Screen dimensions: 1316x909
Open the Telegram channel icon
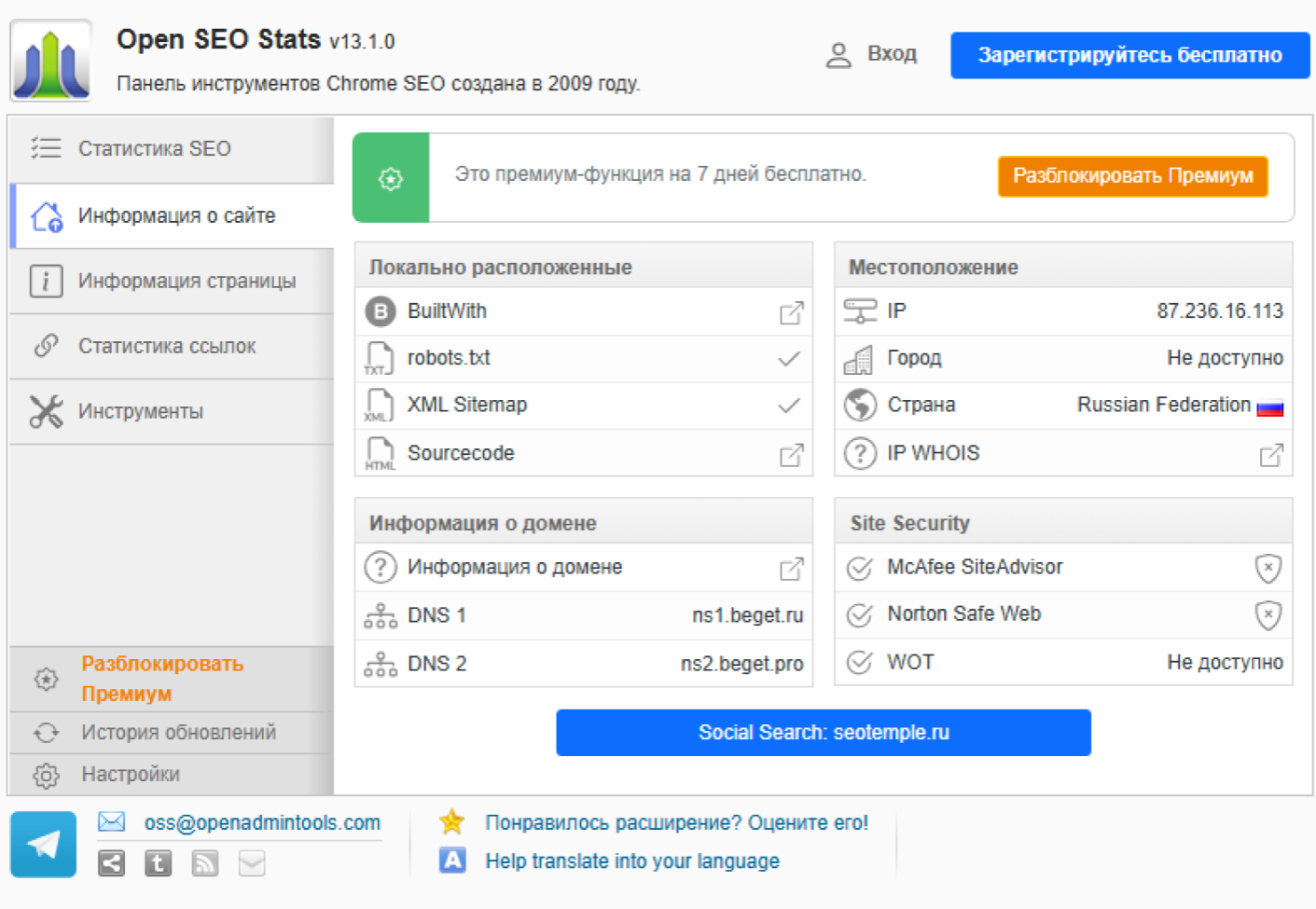pyautogui.click(x=43, y=845)
